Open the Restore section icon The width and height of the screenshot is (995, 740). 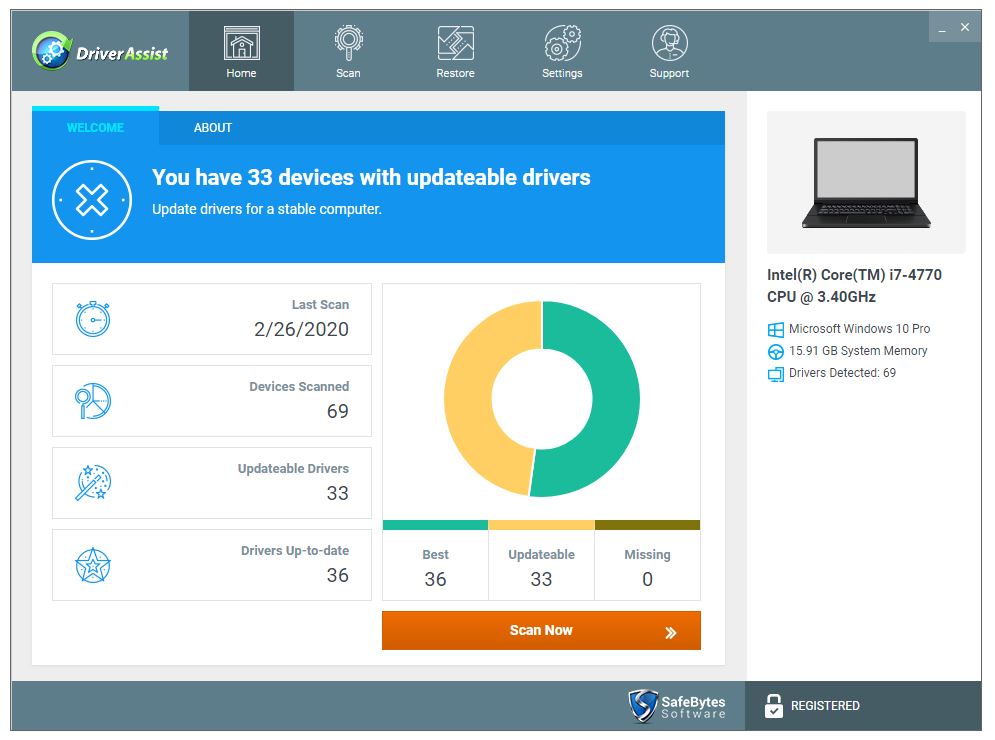pos(456,43)
